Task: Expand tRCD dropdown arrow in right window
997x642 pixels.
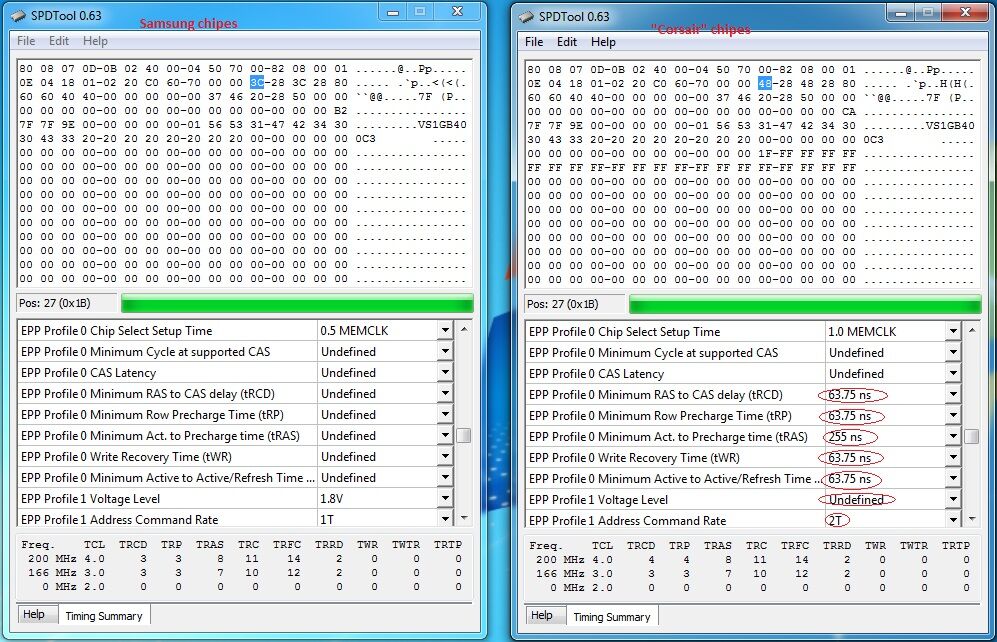Action: pyautogui.click(x=953, y=394)
